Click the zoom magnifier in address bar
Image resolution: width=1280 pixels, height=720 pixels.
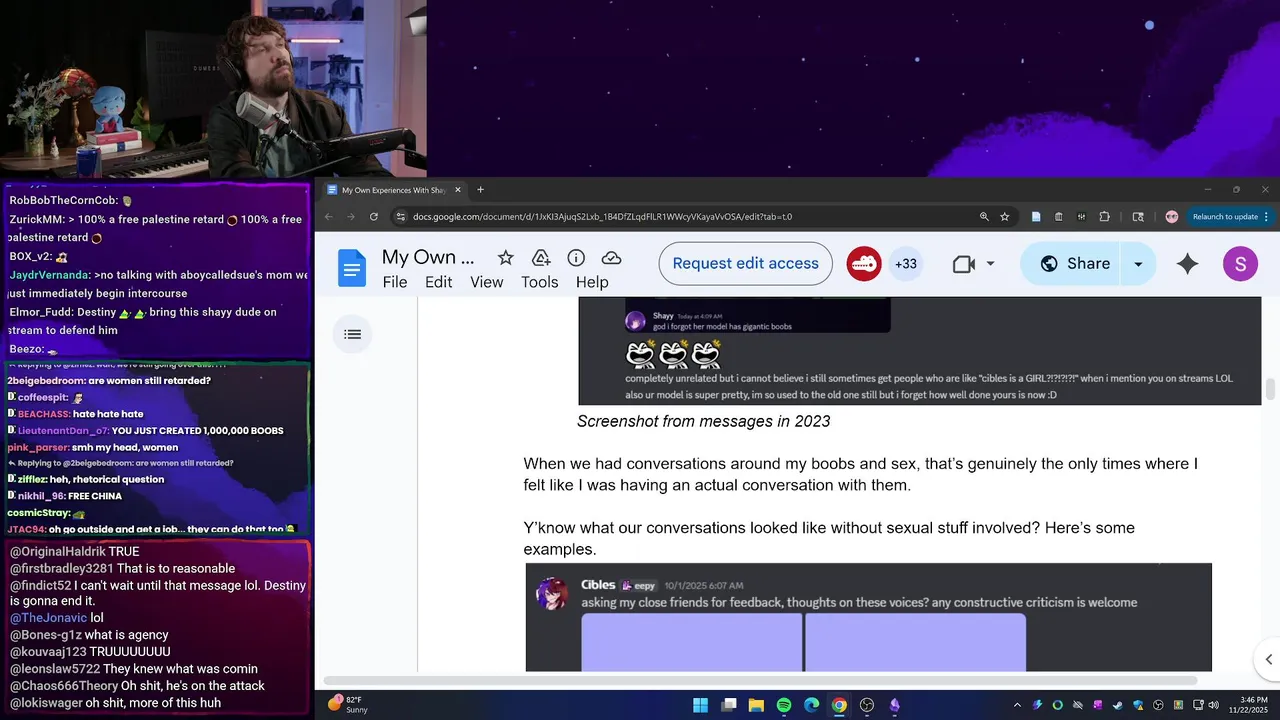(x=984, y=217)
